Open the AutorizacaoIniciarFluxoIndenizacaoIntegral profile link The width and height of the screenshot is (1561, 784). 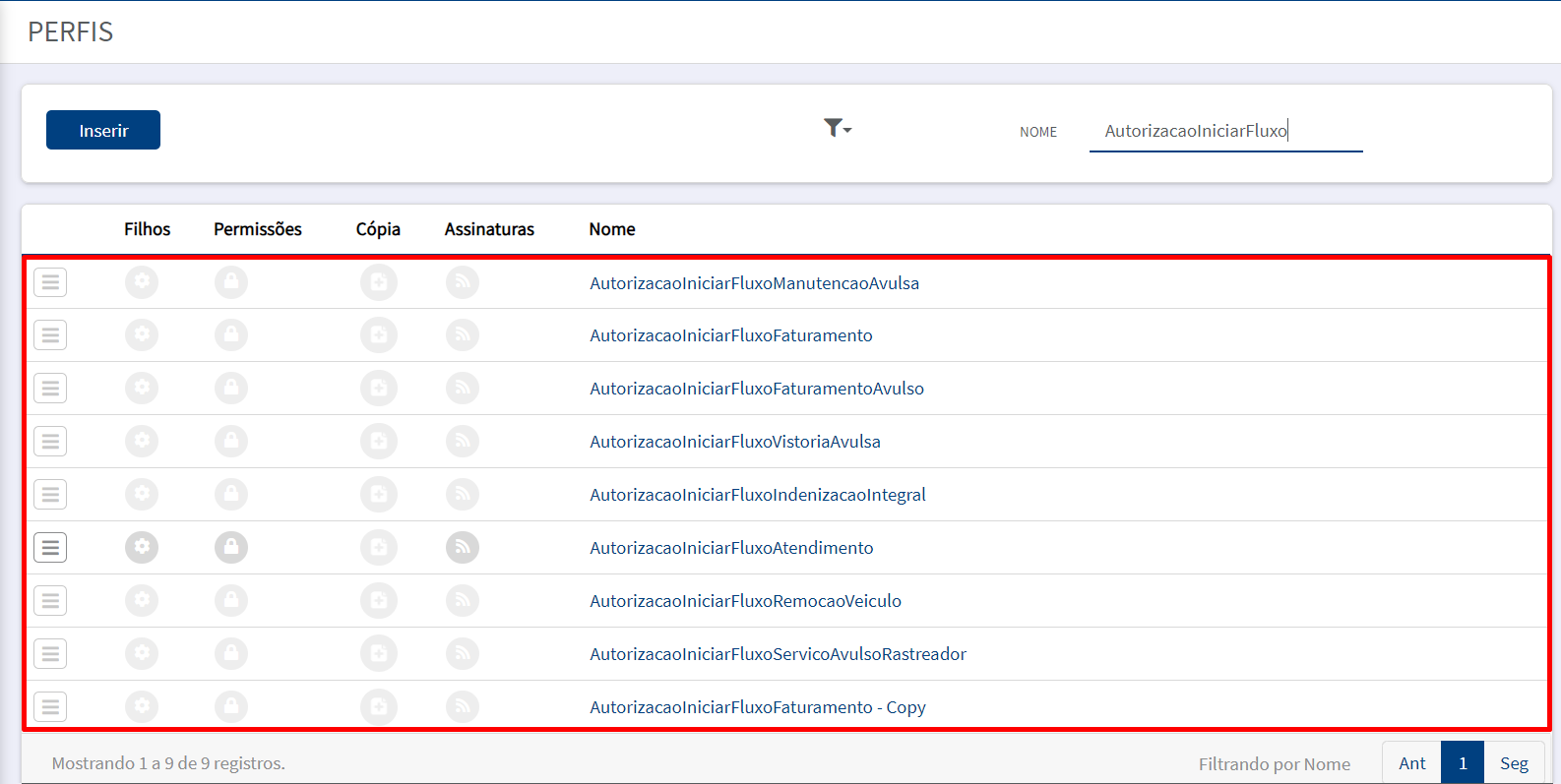pyautogui.click(x=758, y=495)
